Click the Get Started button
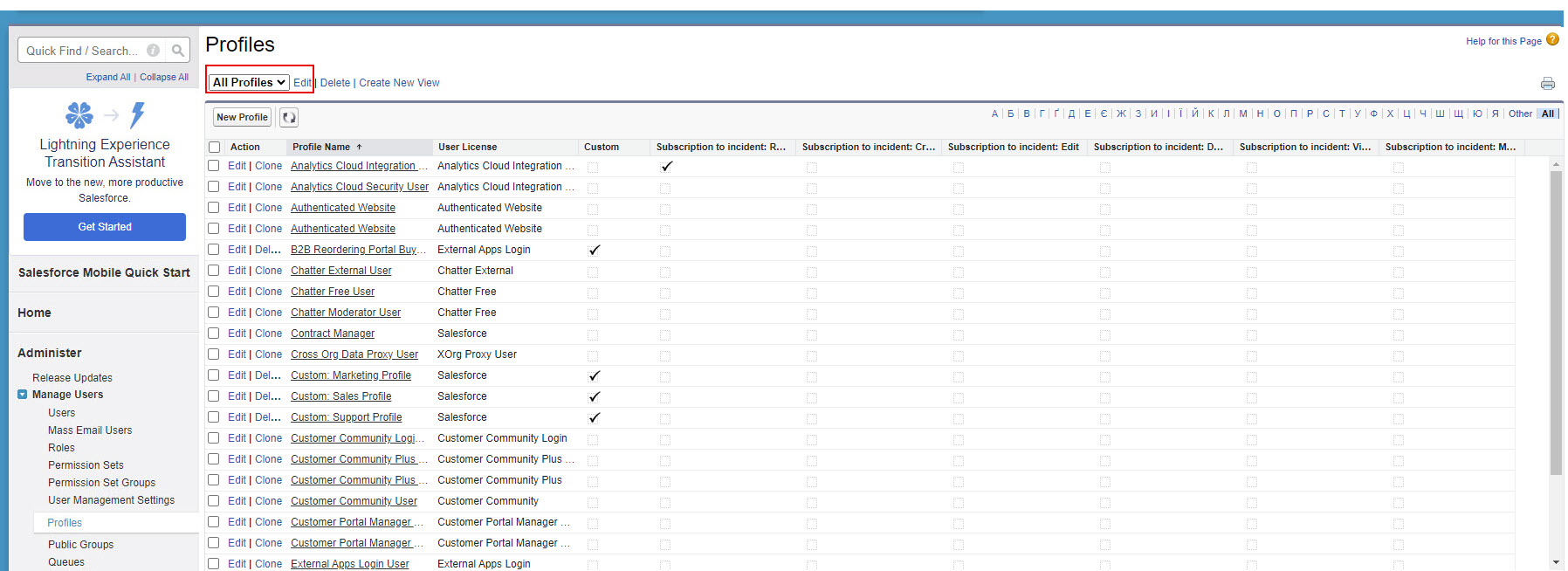Screen dimensions: 1568x571 105,227
